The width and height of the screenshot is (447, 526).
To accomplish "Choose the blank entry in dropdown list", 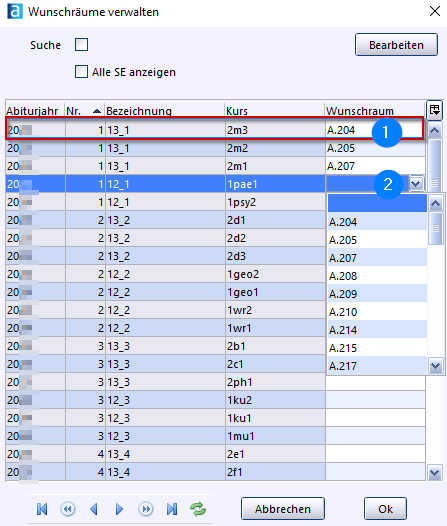I will (377, 203).
